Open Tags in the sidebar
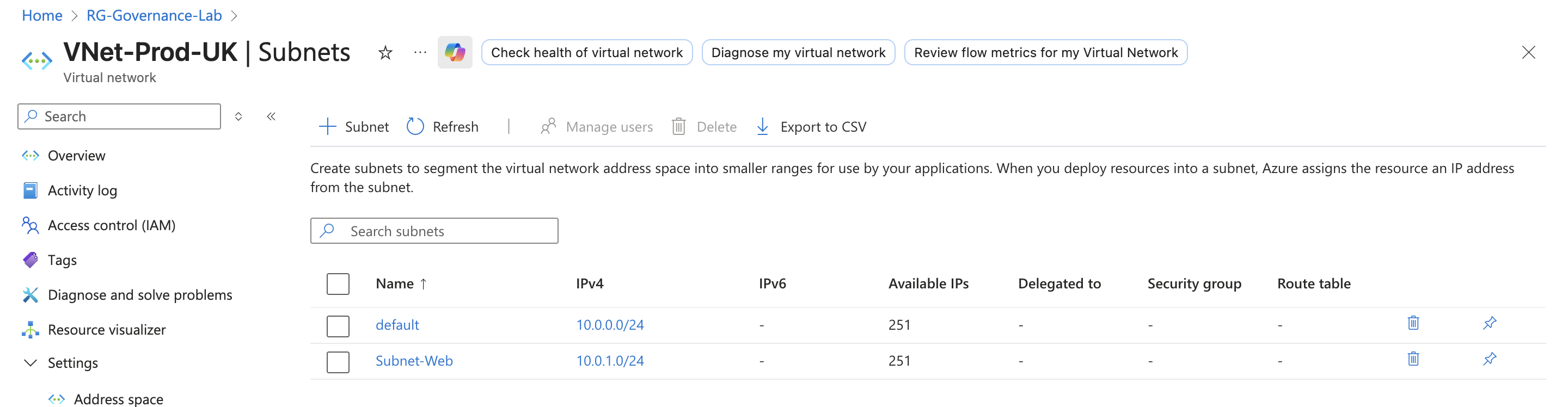1568x407 pixels. (62, 260)
